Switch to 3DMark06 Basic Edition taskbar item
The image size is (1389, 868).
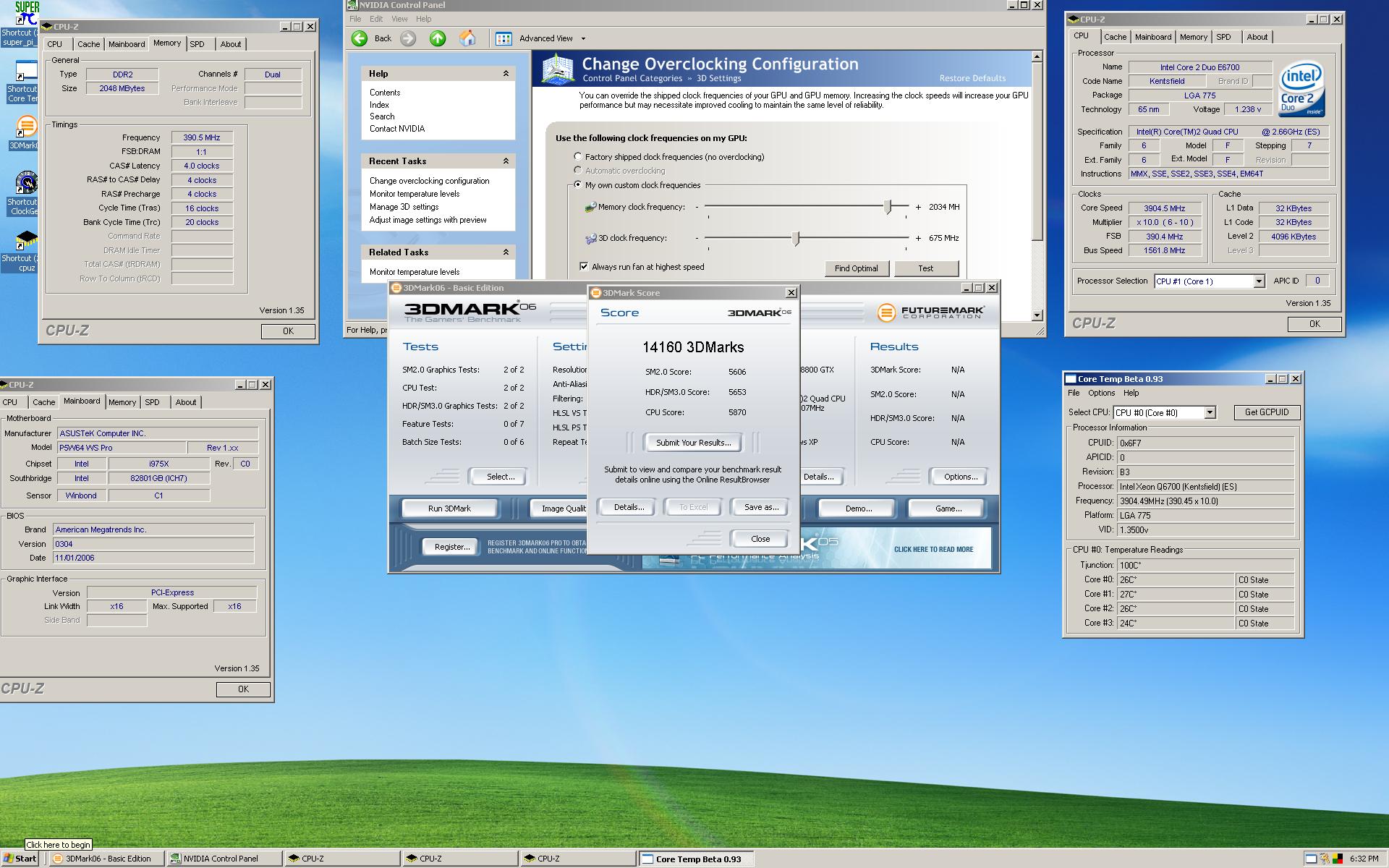point(106,859)
